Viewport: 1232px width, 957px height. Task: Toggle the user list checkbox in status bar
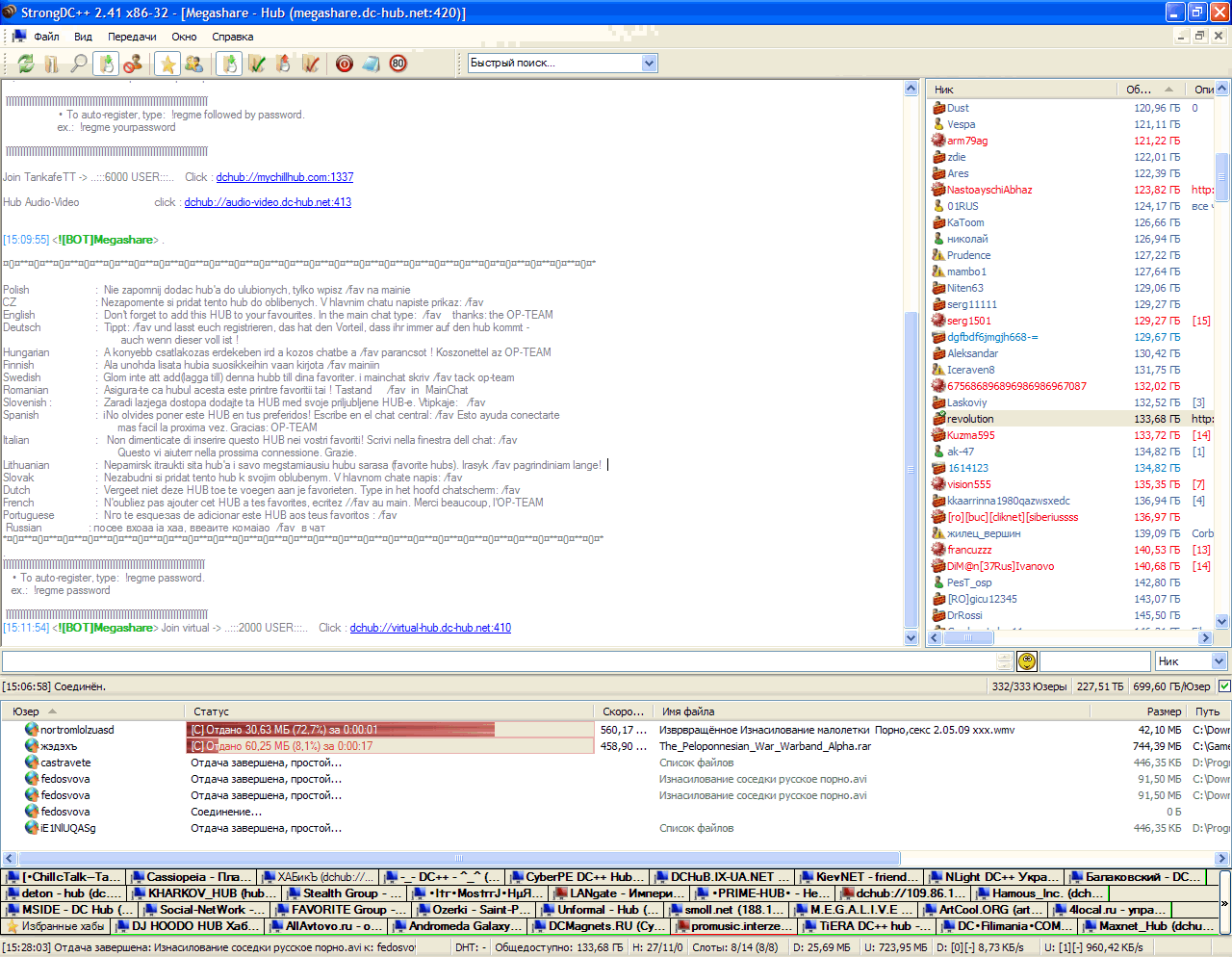point(1224,686)
